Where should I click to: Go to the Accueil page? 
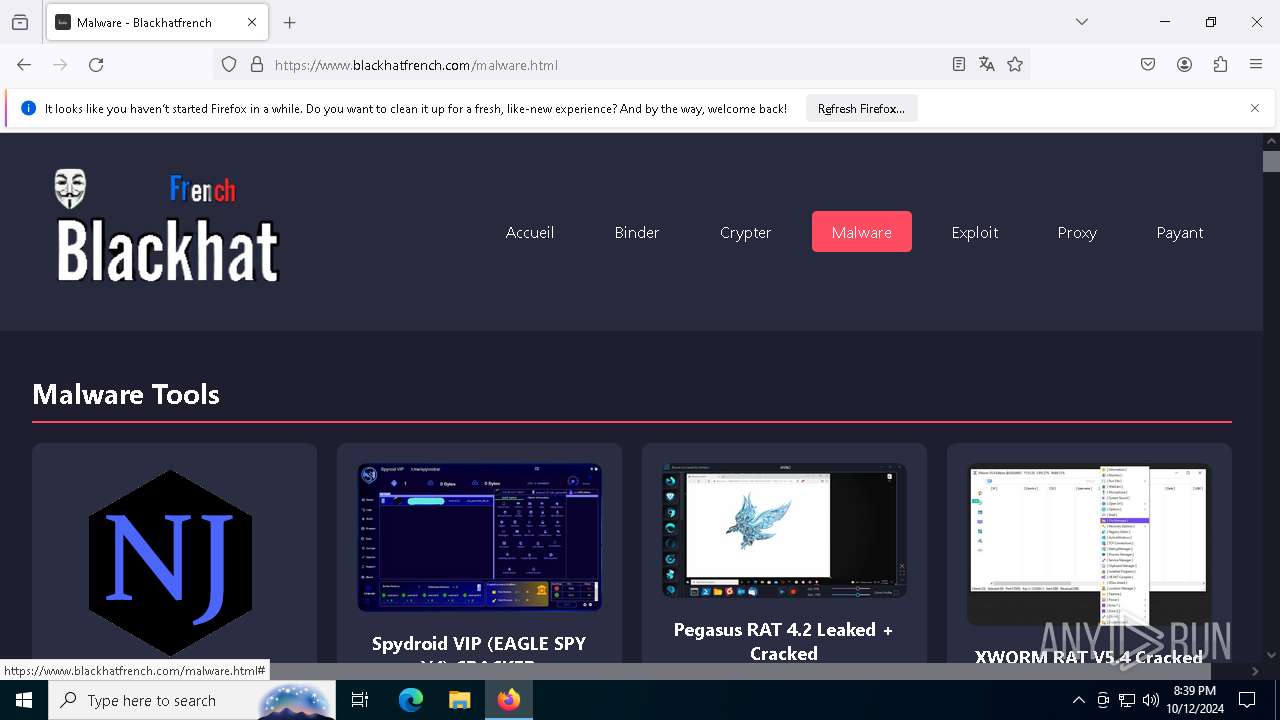[530, 232]
